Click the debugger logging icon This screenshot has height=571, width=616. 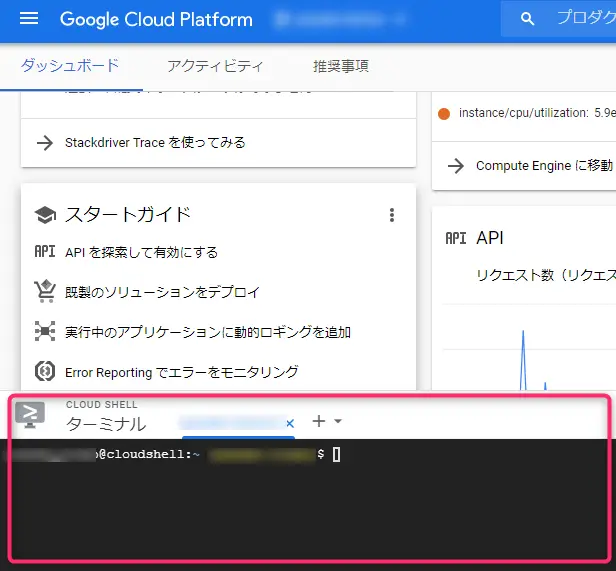pyautogui.click(x=45, y=331)
